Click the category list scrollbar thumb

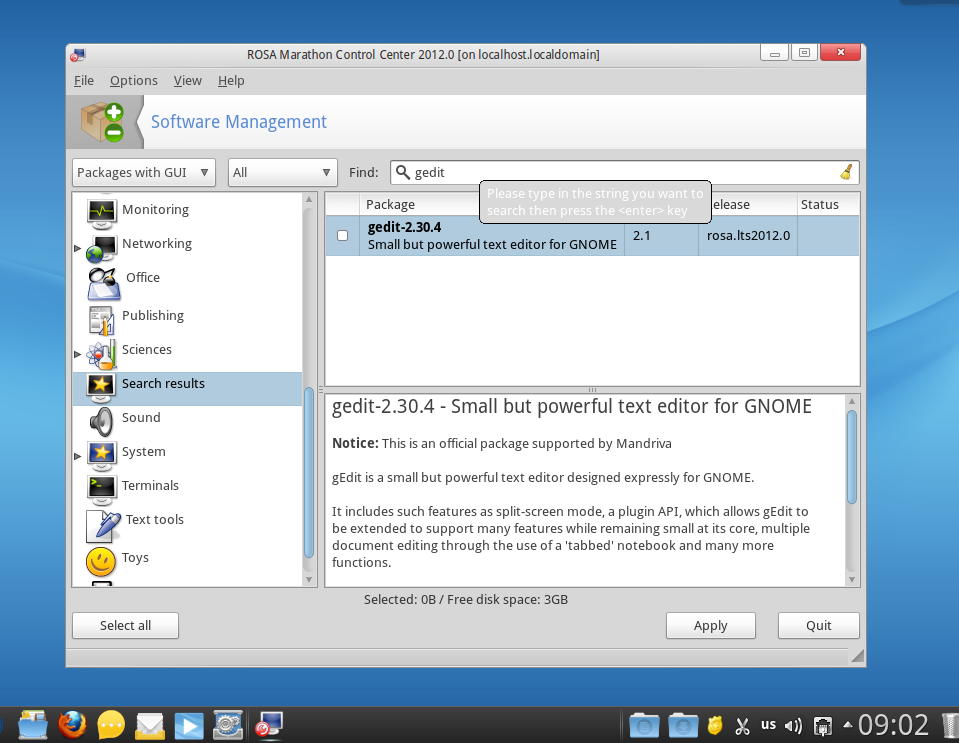(x=309, y=472)
